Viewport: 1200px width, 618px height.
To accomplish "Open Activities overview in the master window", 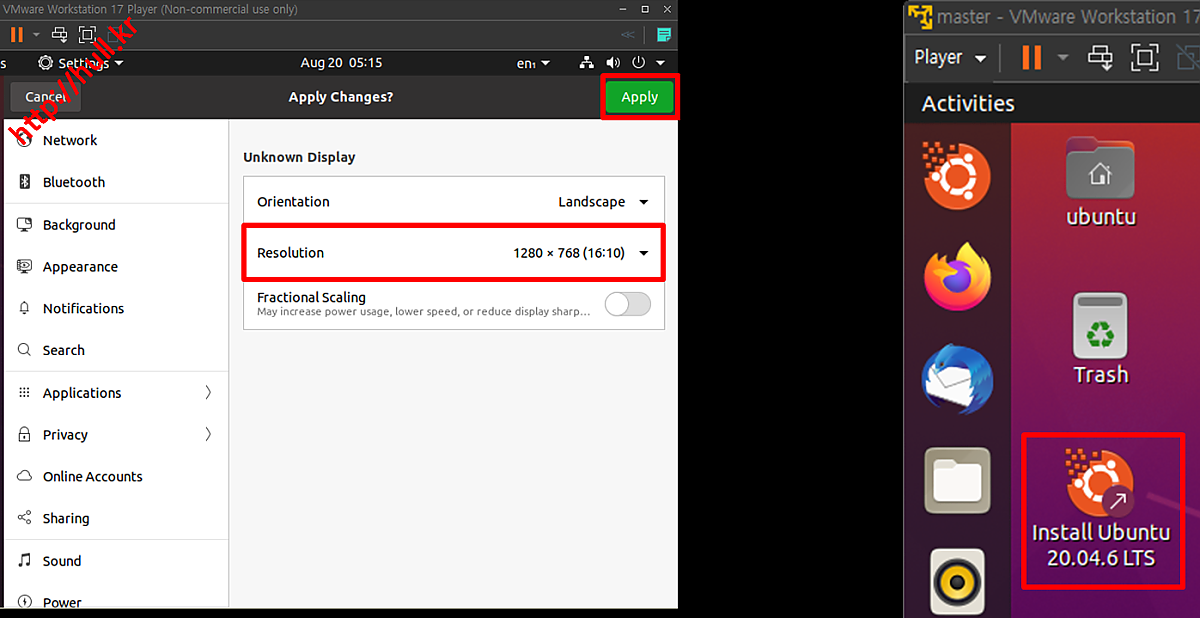I will [x=968, y=104].
